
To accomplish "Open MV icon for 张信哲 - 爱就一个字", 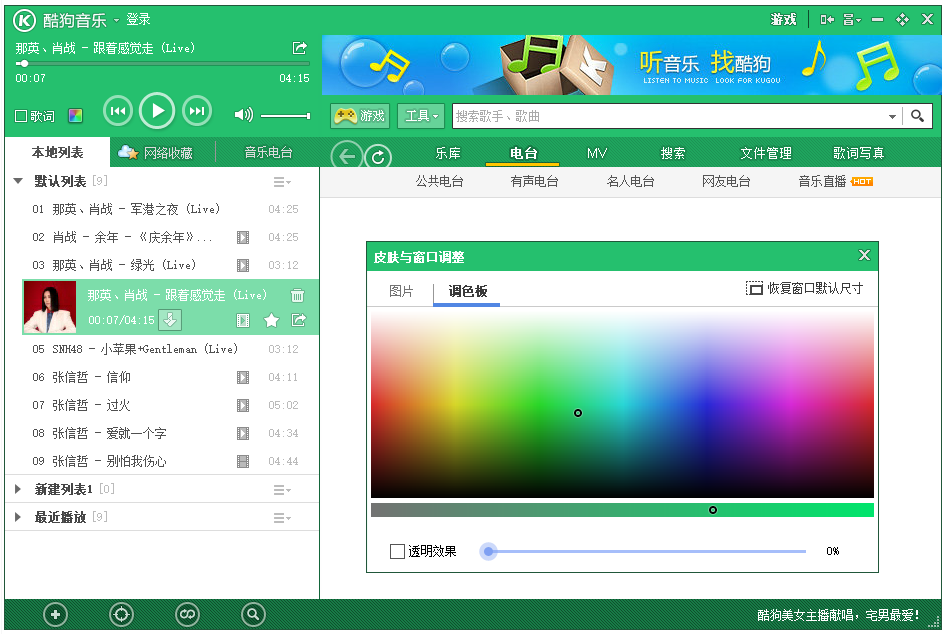I will [x=243, y=433].
